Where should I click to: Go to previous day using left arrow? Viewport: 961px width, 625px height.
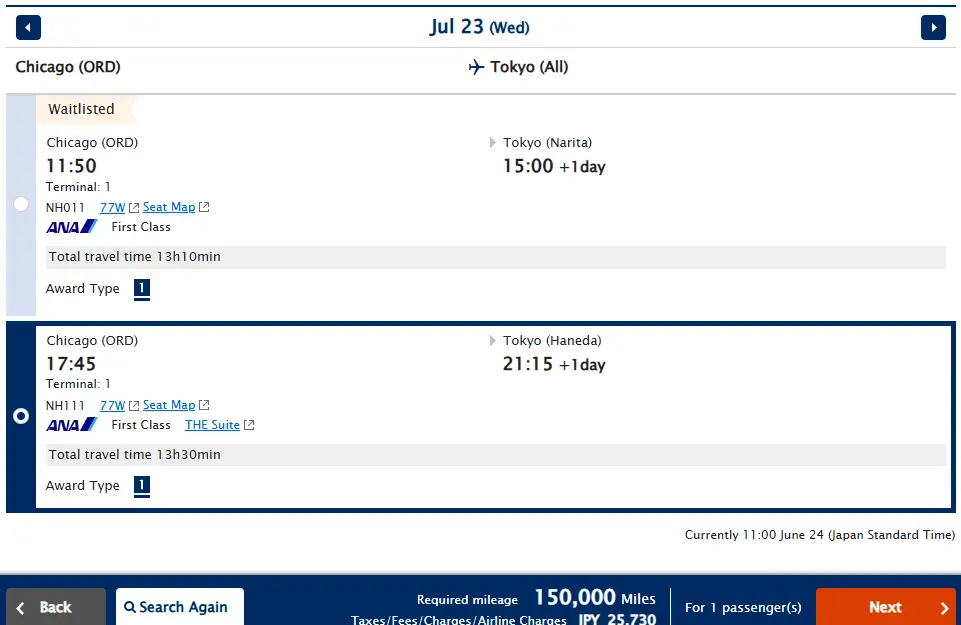(x=28, y=28)
